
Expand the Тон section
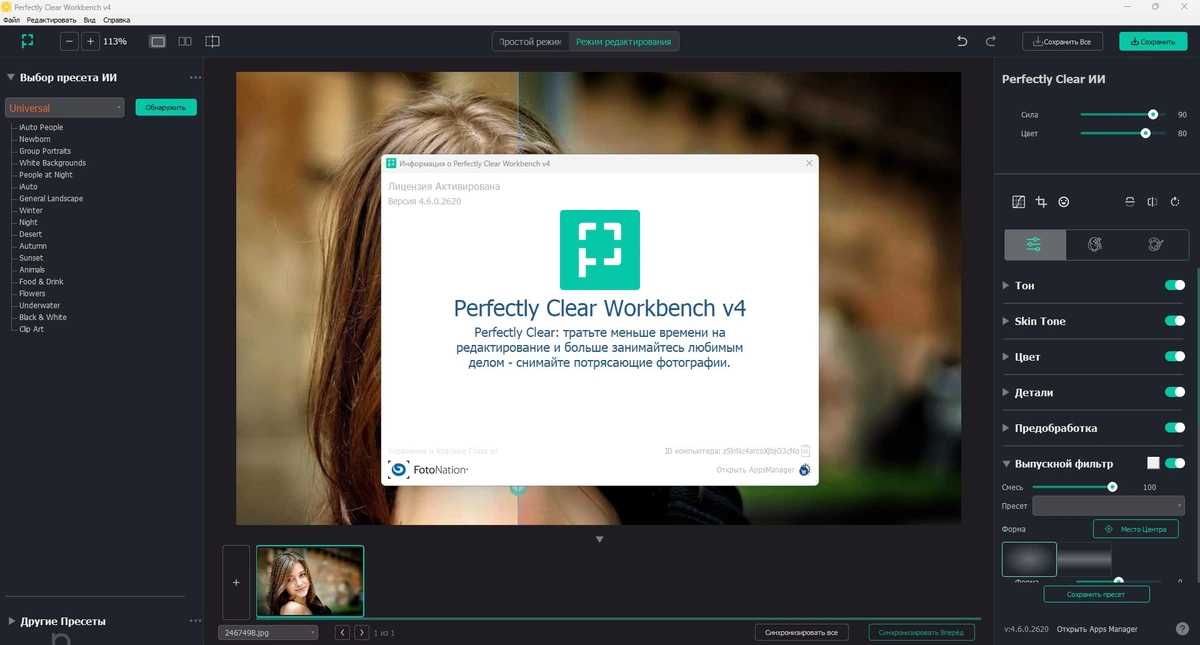1006,286
